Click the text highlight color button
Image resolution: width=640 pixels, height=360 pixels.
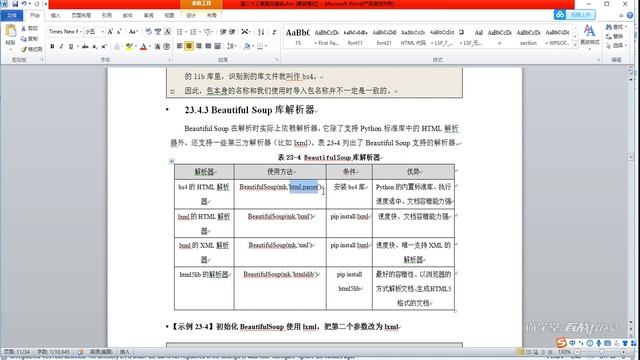click(x=129, y=47)
